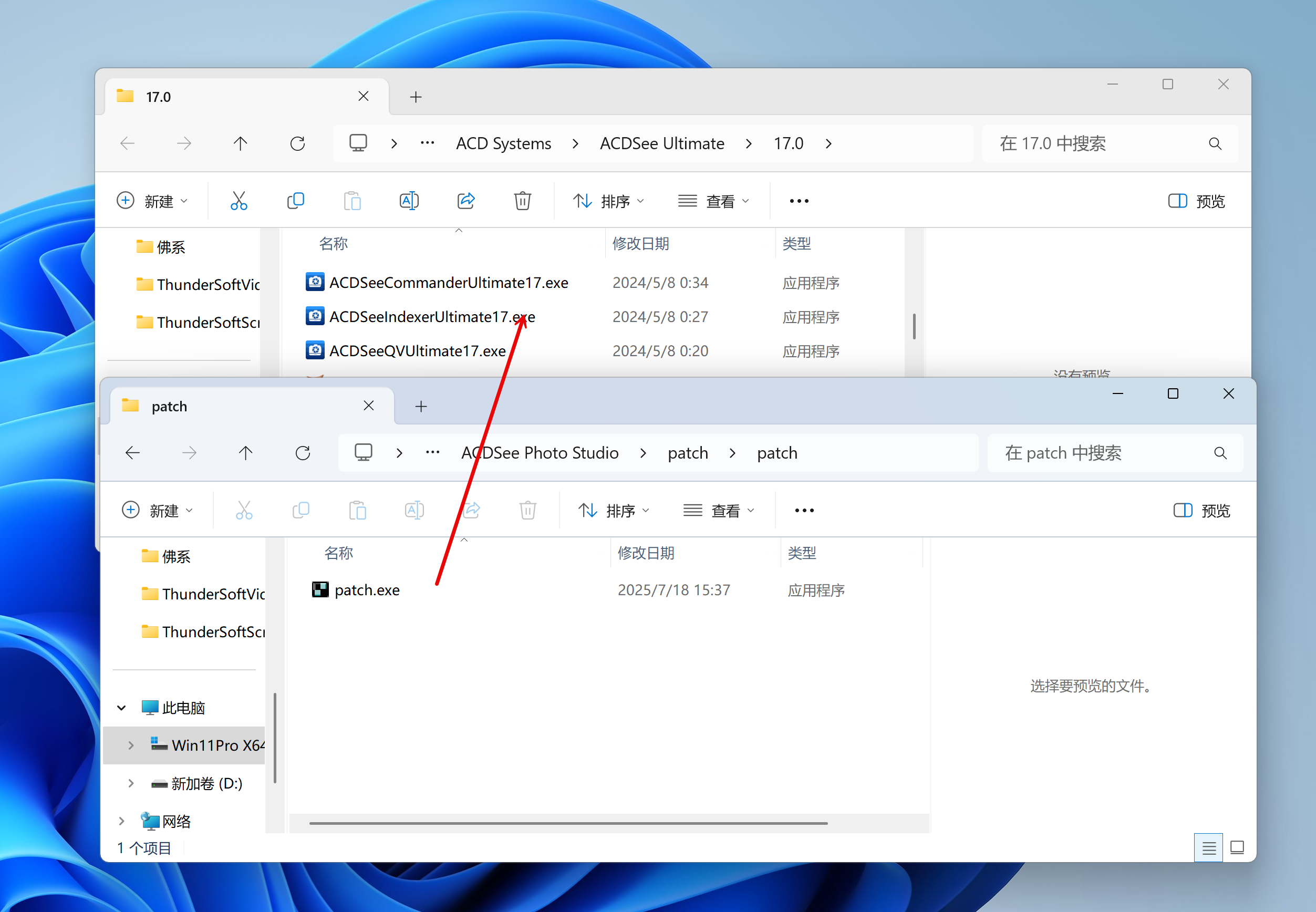1316x912 pixels.
Task: Click the Delete trash icon in 17.0 window
Action: 522,201
